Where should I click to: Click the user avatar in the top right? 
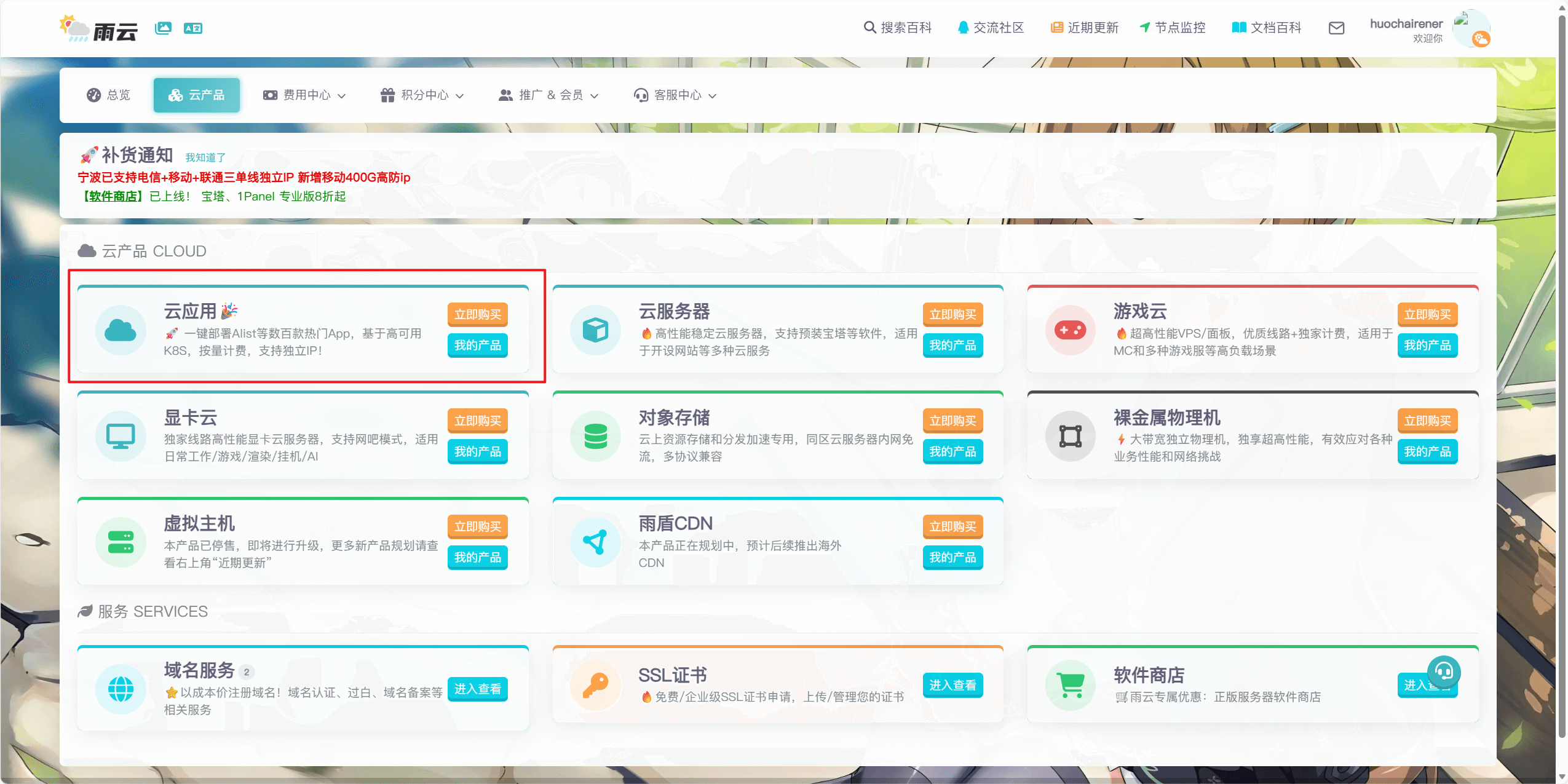tap(1471, 28)
